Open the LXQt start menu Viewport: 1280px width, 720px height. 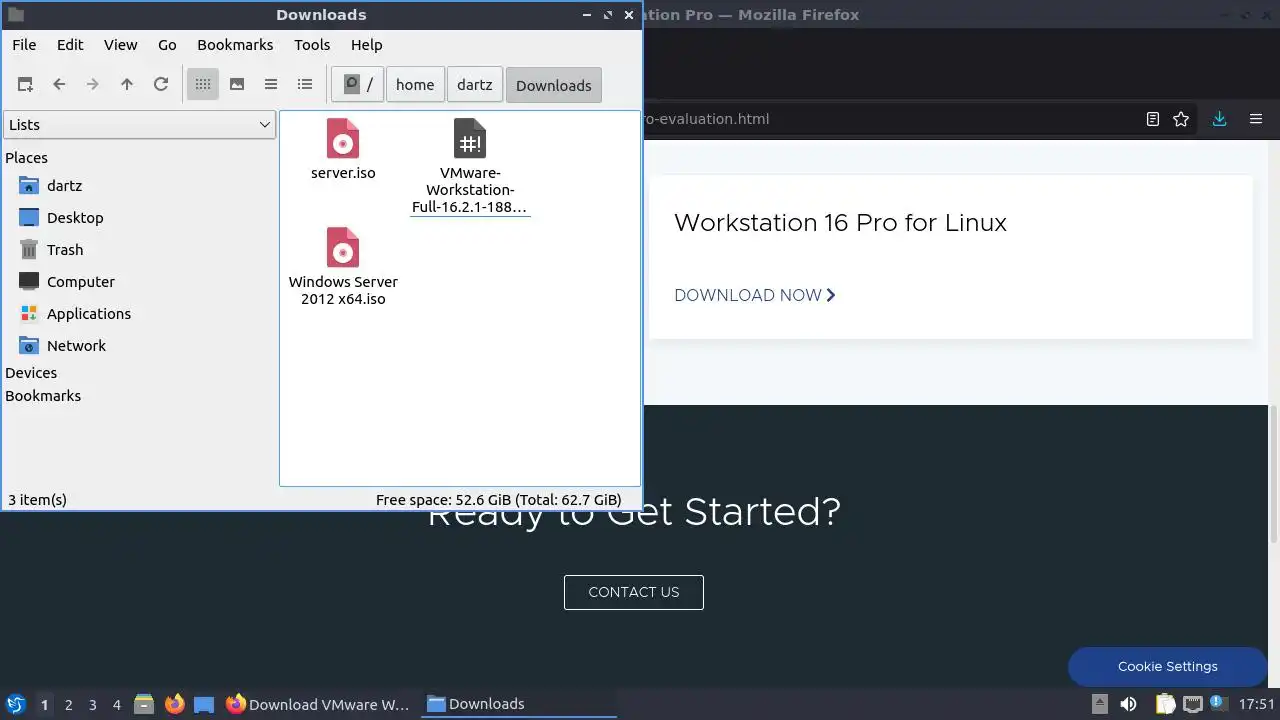[x=15, y=704]
